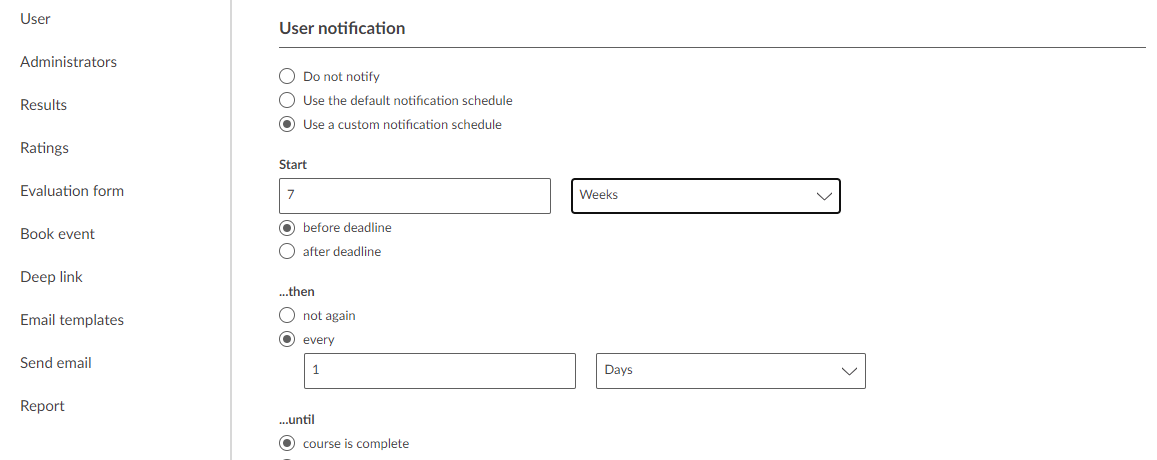Open the User section in sidebar

click(35, 19)
